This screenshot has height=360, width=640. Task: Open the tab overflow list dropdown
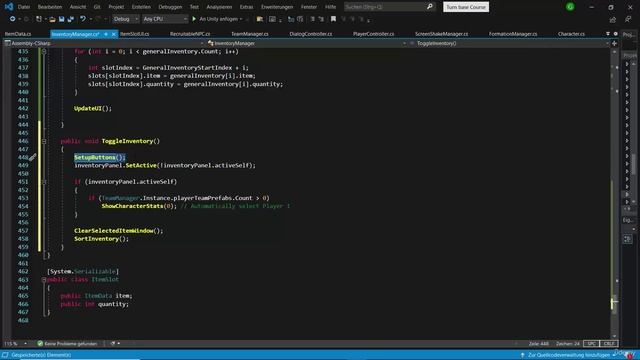(x=608, y=34)
